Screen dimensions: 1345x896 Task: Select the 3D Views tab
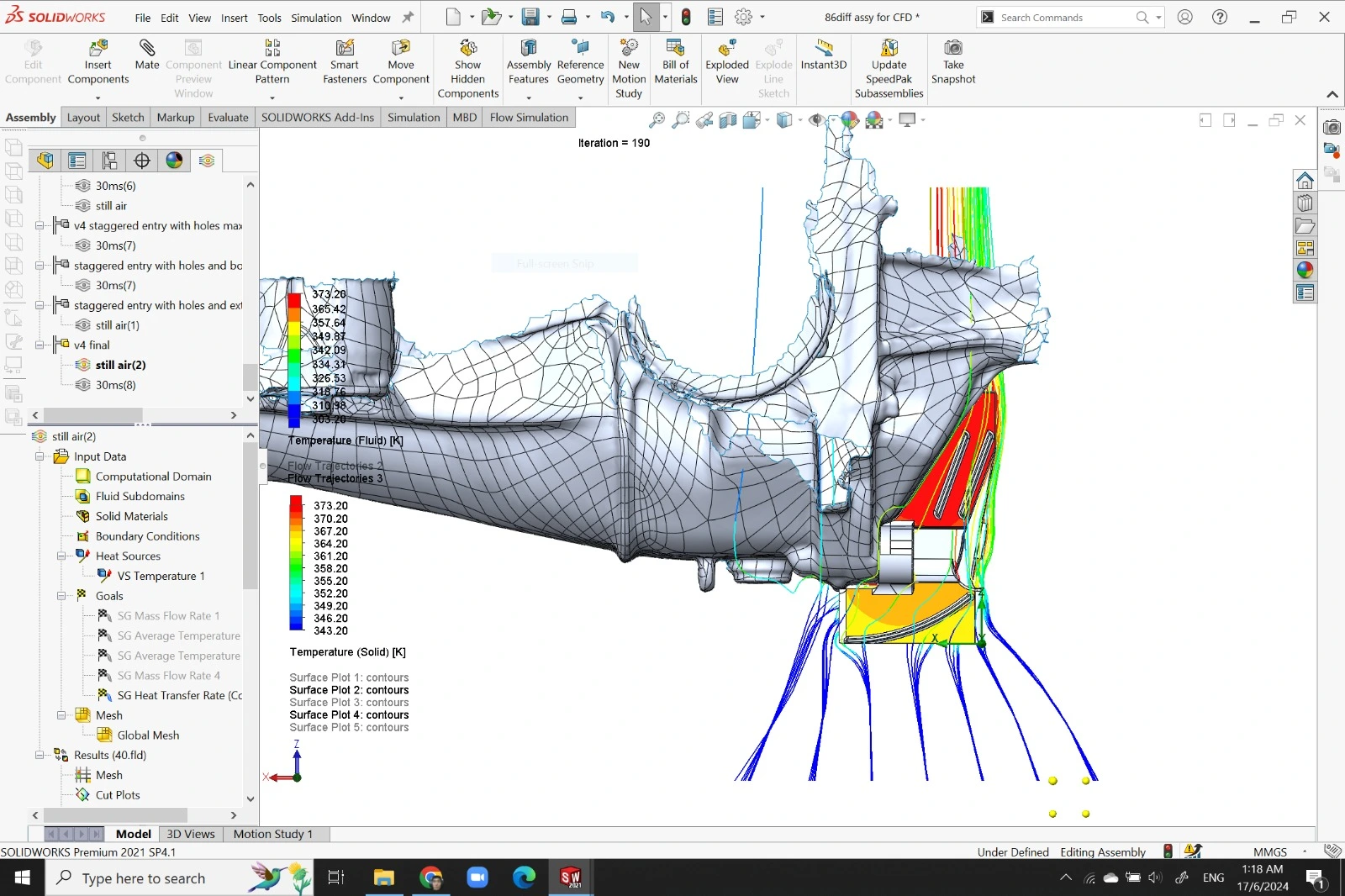(191, 834)
